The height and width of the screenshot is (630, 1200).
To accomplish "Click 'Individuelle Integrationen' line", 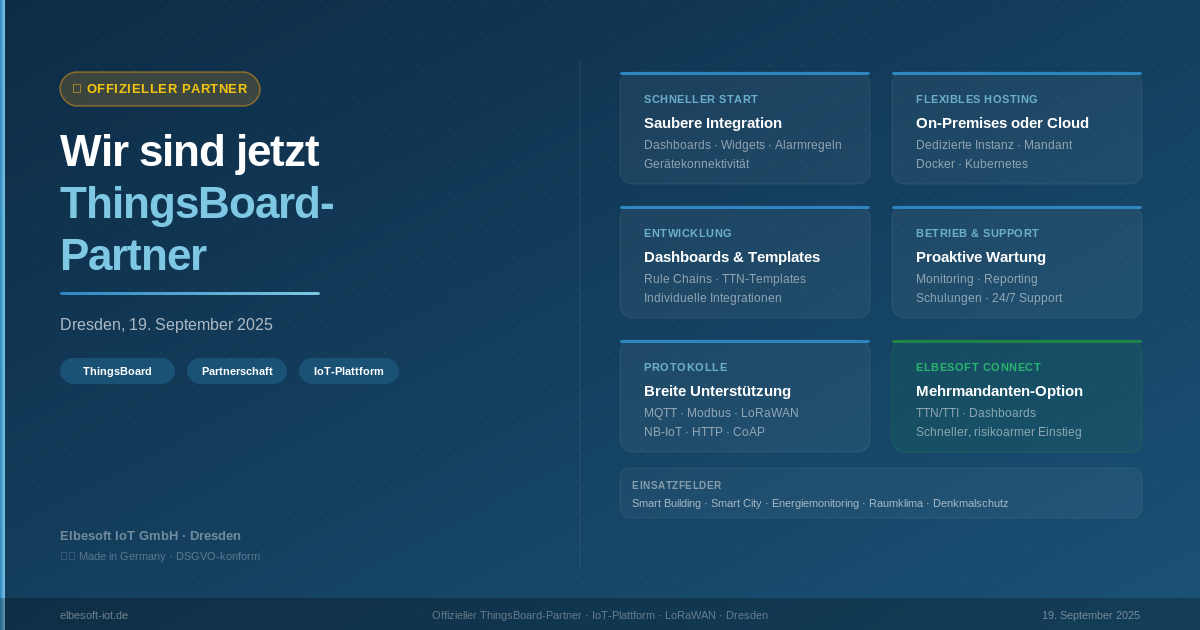I will [713, 298].
